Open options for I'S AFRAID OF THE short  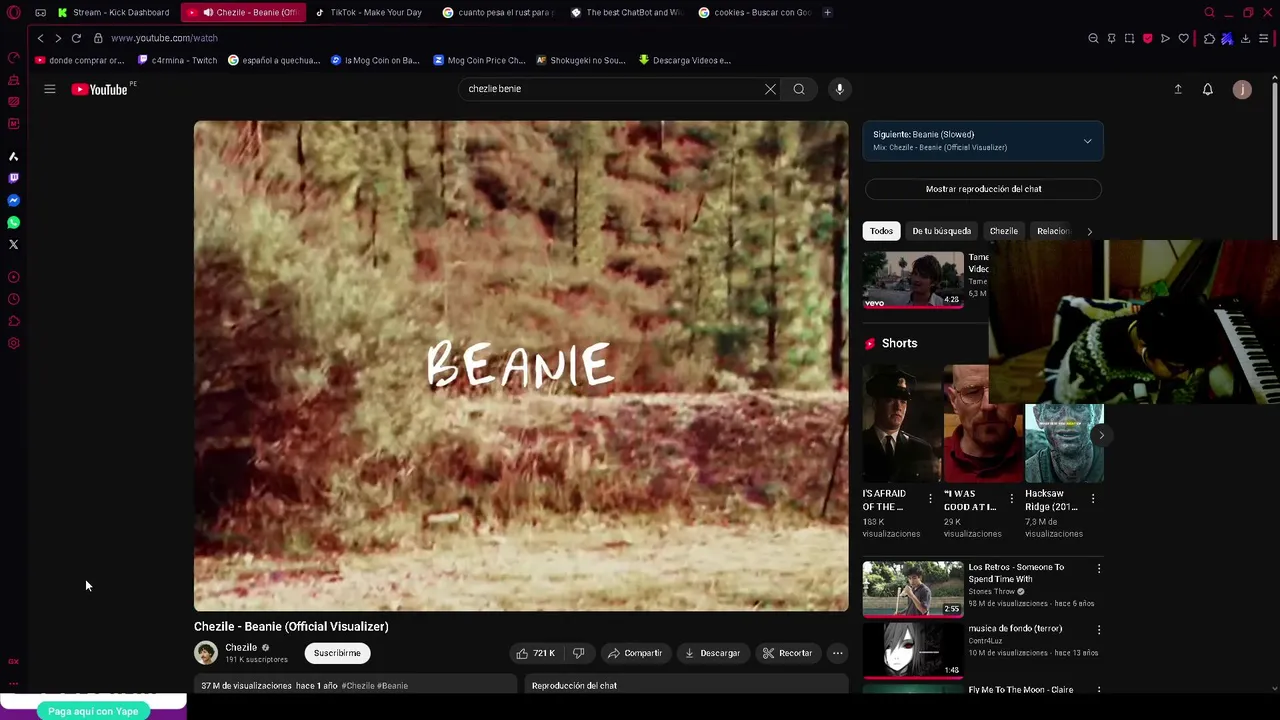click(x=930, y=498)
